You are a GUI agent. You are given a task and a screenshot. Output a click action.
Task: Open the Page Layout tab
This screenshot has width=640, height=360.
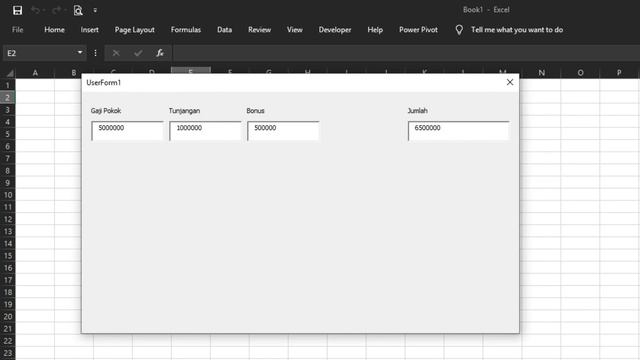tap(135, 30)
